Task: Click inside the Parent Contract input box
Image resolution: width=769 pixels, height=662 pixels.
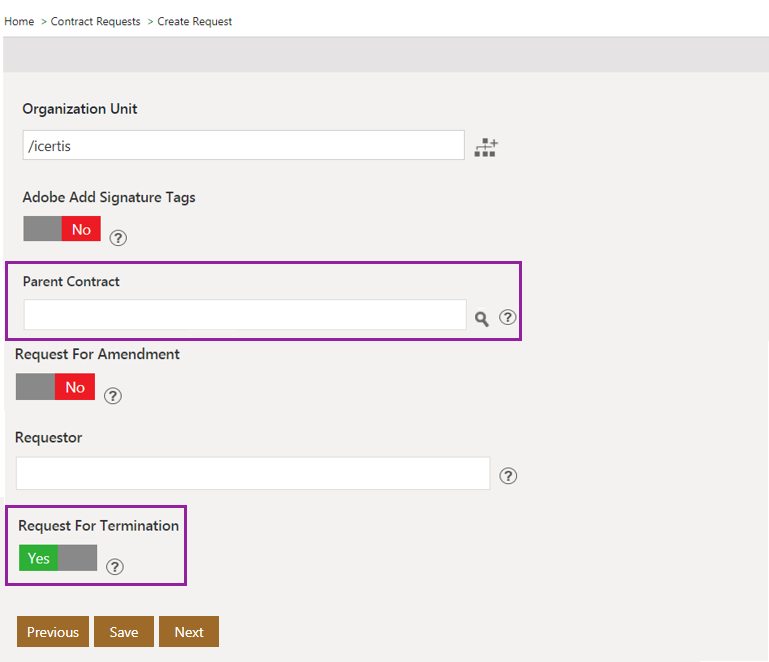Action: [244, 315]
